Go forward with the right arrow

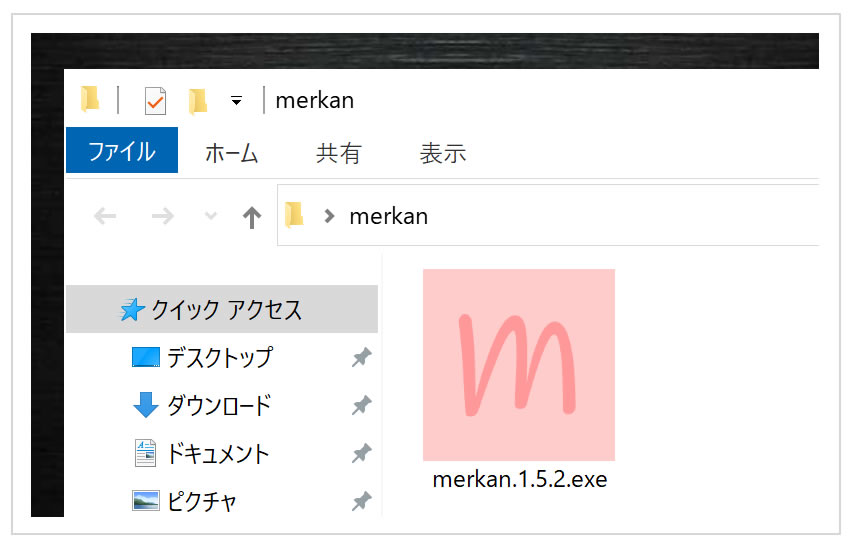[x=163, y=216]
